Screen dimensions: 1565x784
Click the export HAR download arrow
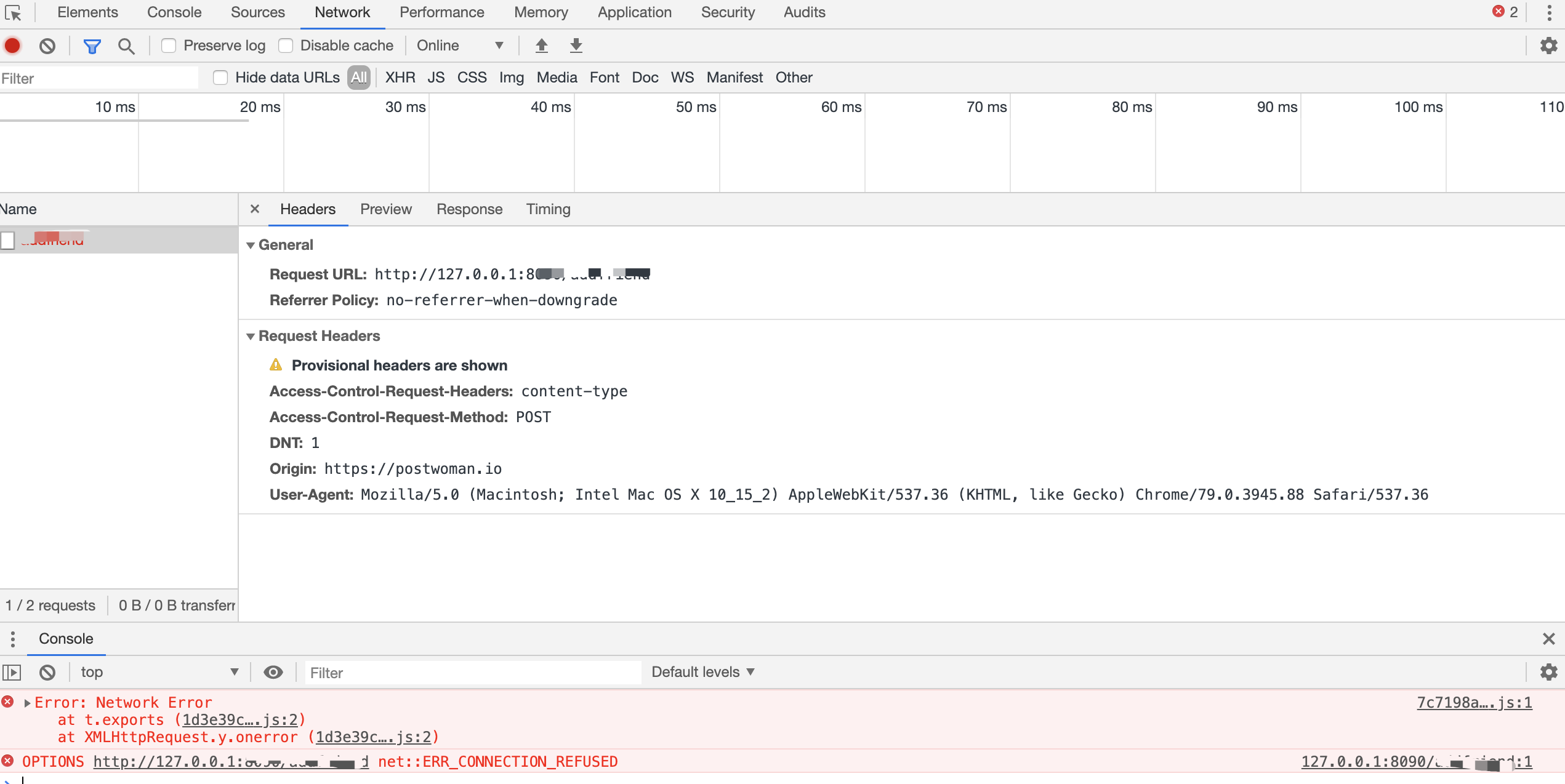(576, 46)
